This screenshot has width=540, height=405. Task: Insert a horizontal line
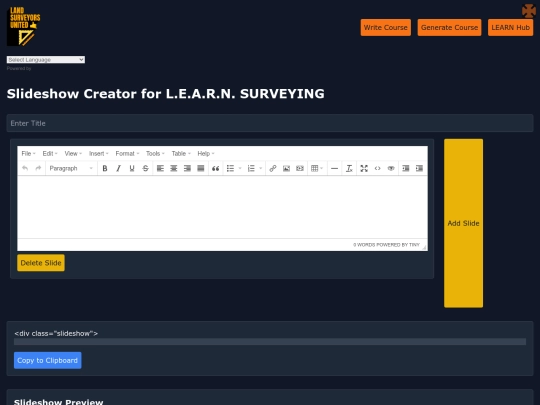pos(334,168)
